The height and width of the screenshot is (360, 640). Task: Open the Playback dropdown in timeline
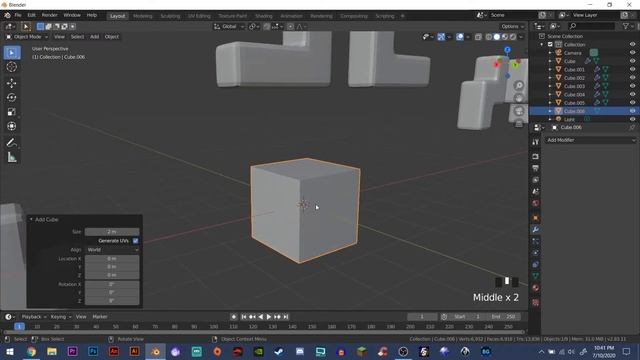(x=33, y=317)
